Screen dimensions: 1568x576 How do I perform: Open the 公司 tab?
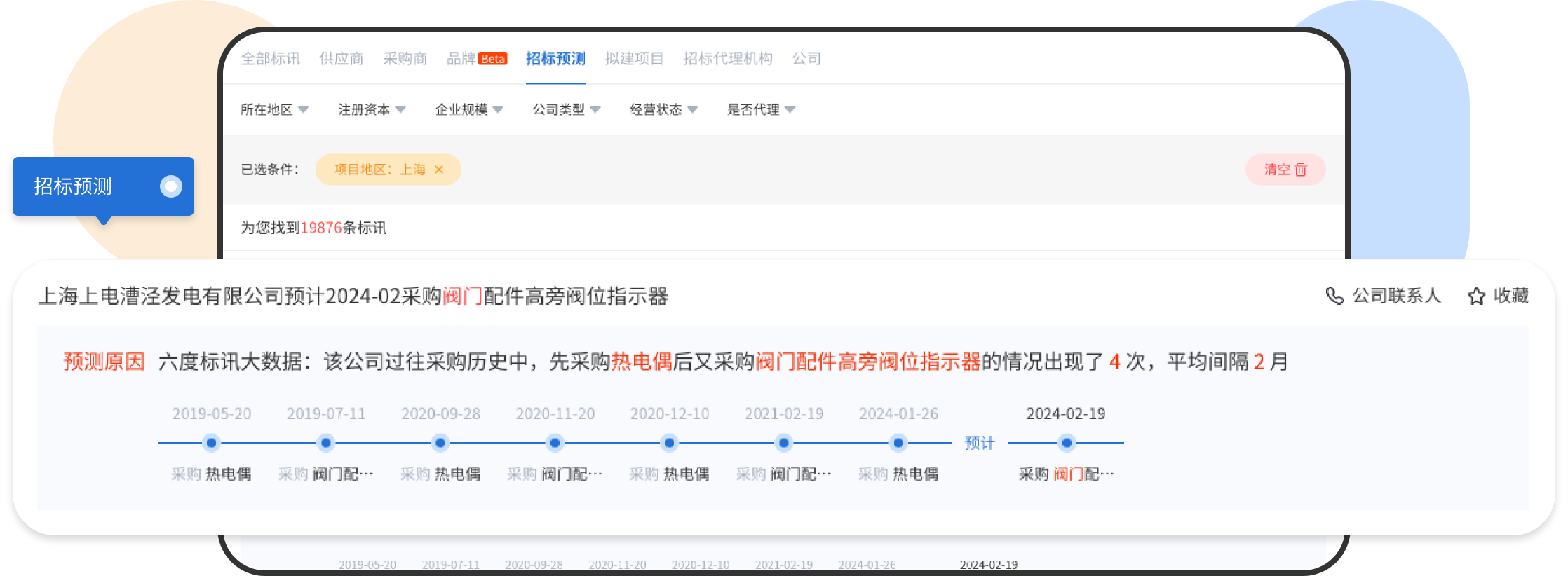pyautogui.click(x=806, y=59)
